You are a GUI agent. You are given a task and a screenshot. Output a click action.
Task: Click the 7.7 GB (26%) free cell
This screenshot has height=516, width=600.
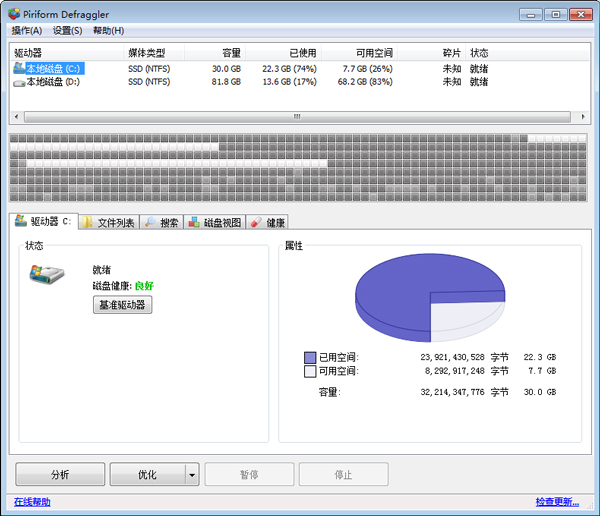click(368, 69)
